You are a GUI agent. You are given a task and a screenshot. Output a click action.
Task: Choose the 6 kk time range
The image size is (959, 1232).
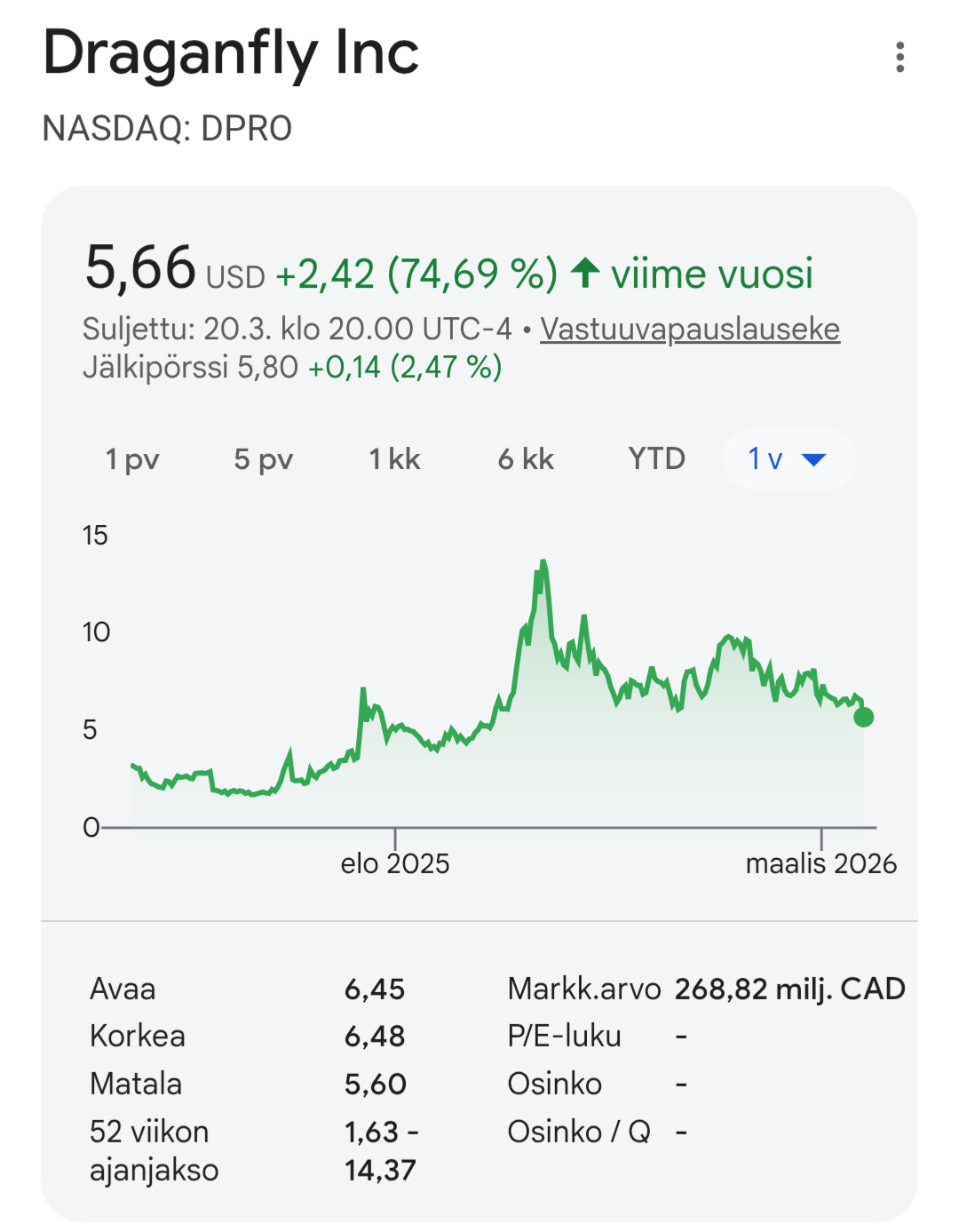click(x=526, y=459)
